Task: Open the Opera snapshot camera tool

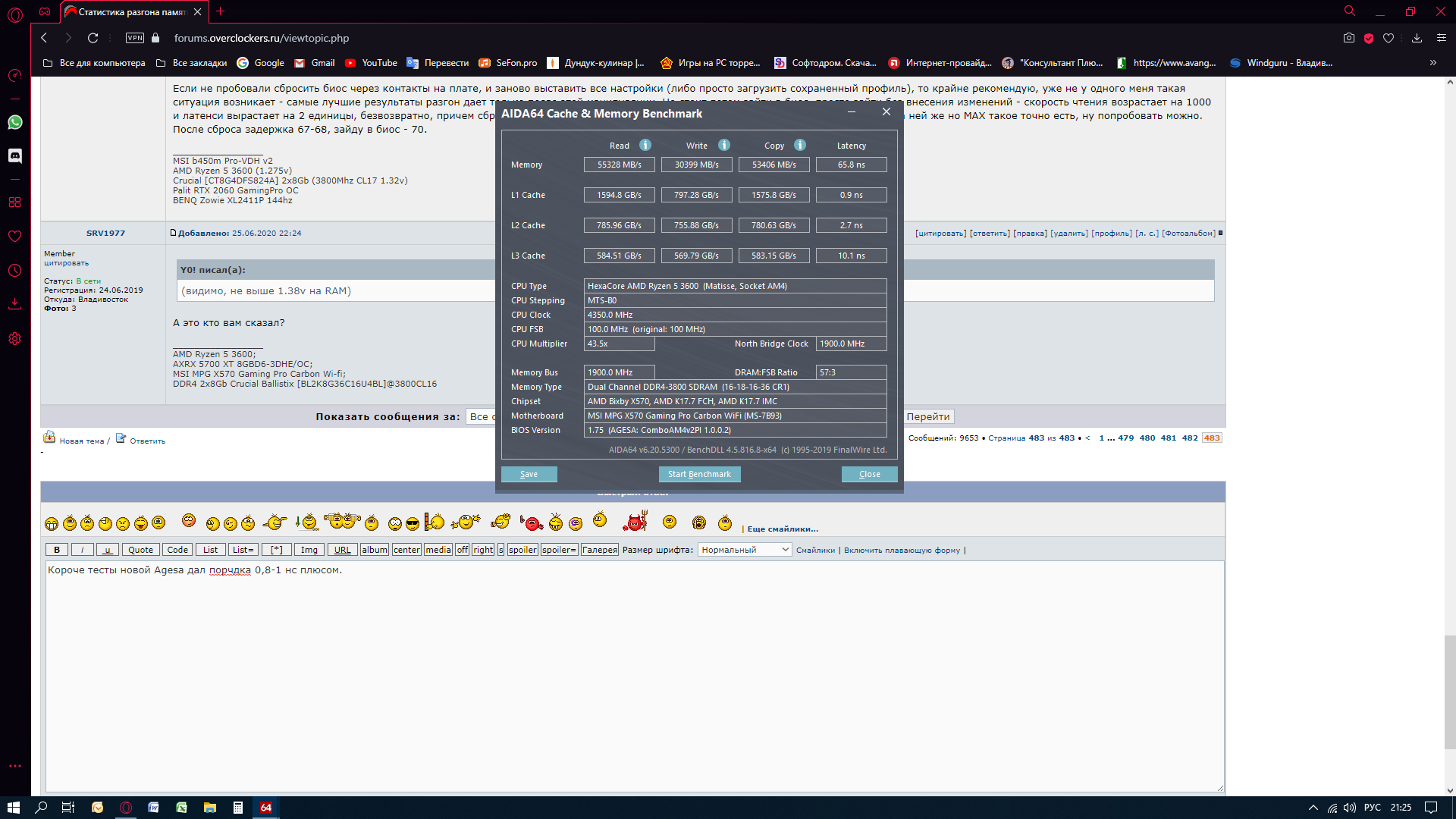Action: point(1348,38)
